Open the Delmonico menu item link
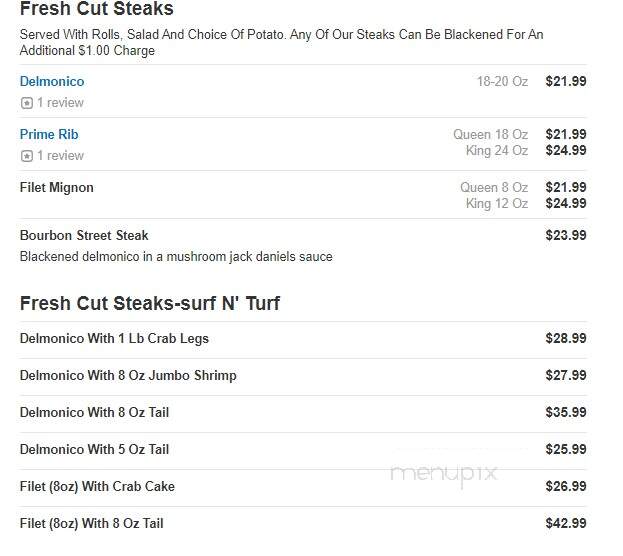 (52, 81)
